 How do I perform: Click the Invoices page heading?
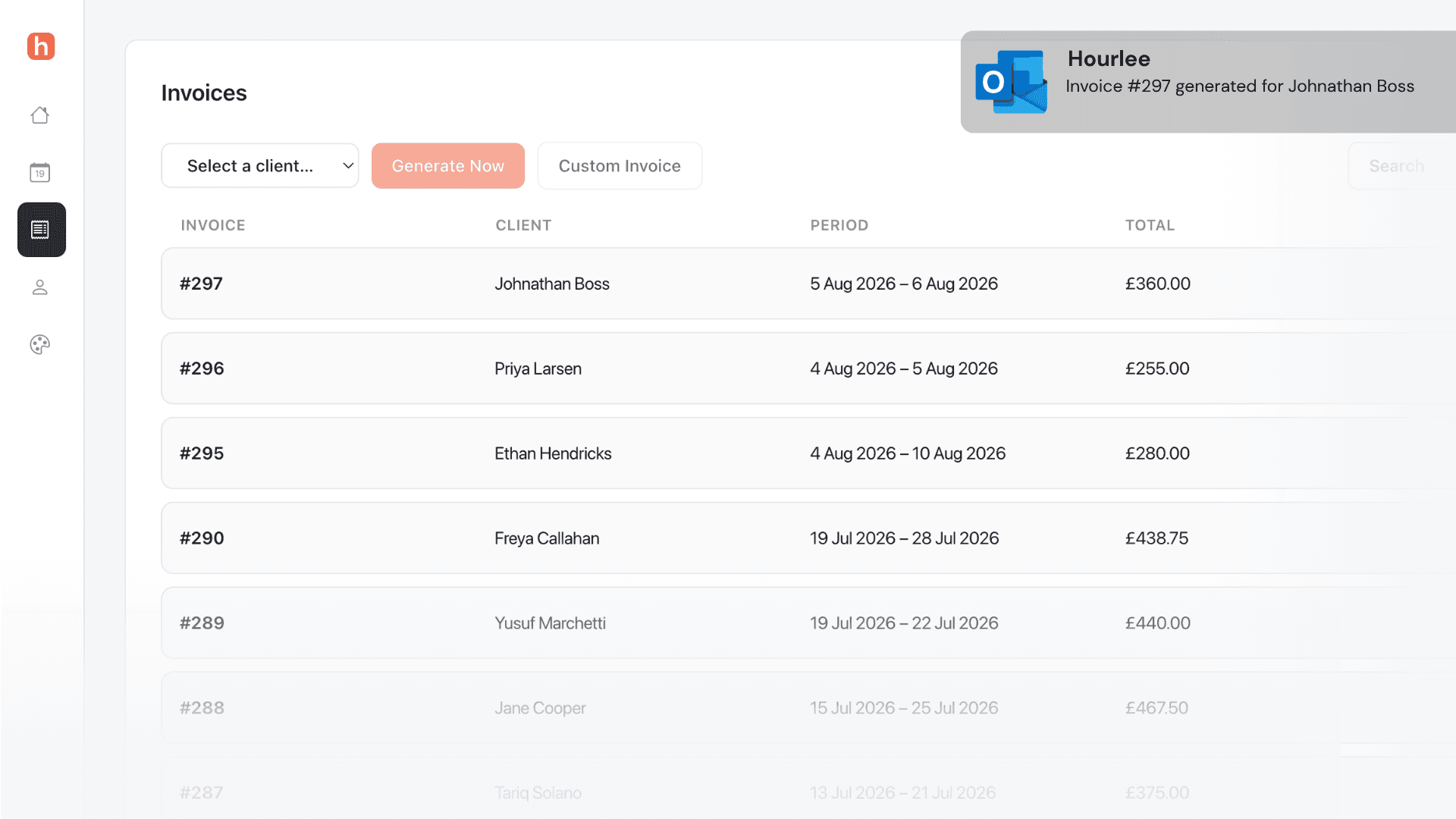coord(204,93)
